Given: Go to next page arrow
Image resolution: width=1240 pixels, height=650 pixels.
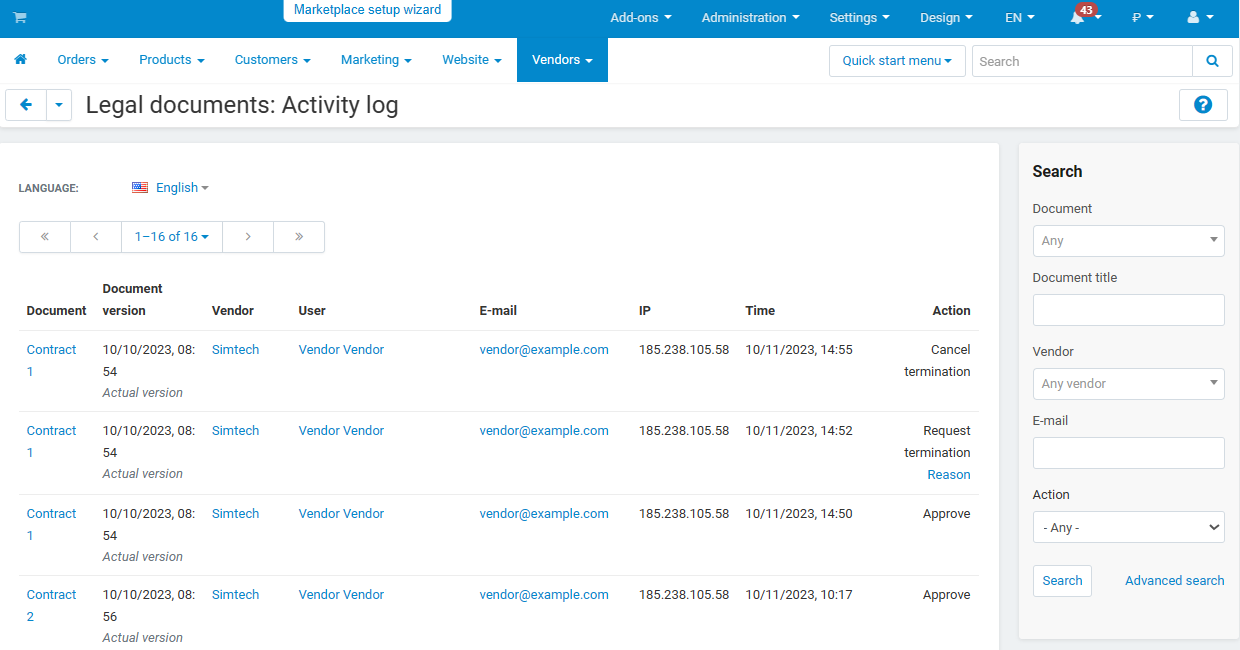Looking at the screenshot, I should (x=248, y=237).
